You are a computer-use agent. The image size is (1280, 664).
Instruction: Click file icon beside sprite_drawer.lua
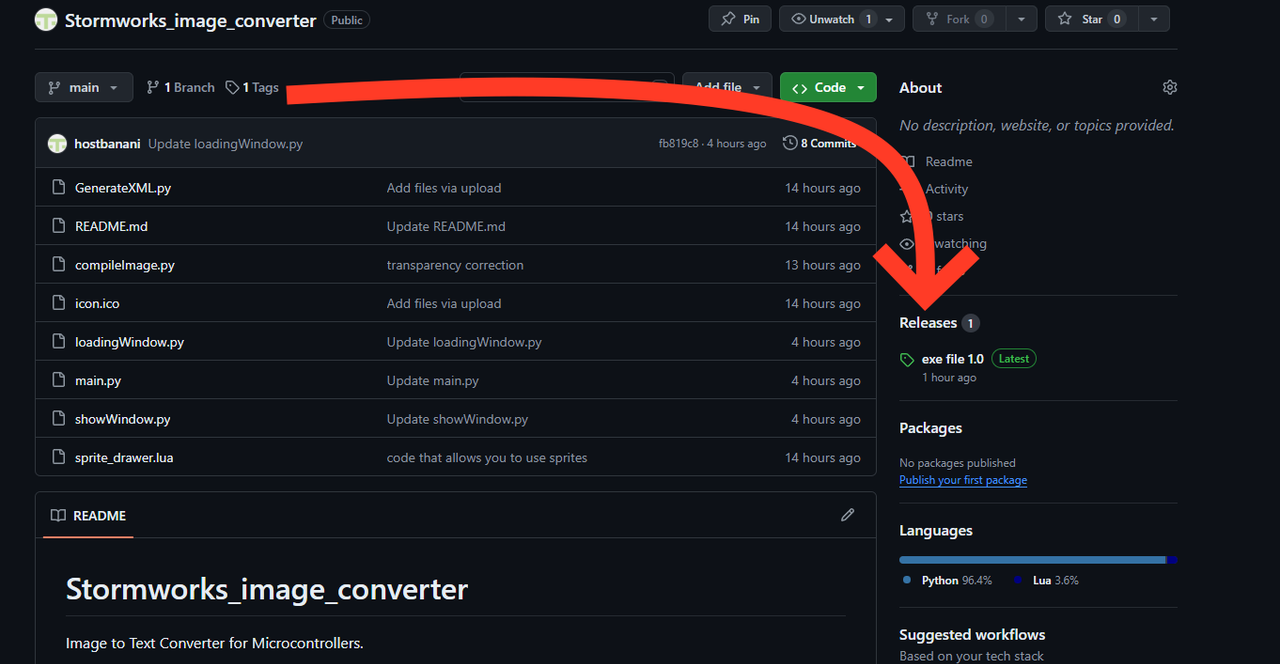click(57, 457)
